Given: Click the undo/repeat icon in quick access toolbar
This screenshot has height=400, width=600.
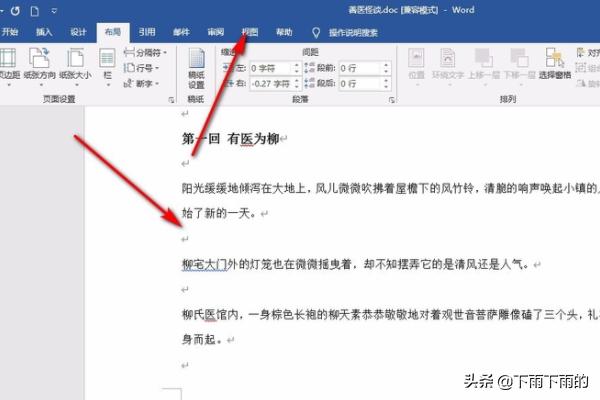Looking at the screenshot, I should click(x=15, y=11).
